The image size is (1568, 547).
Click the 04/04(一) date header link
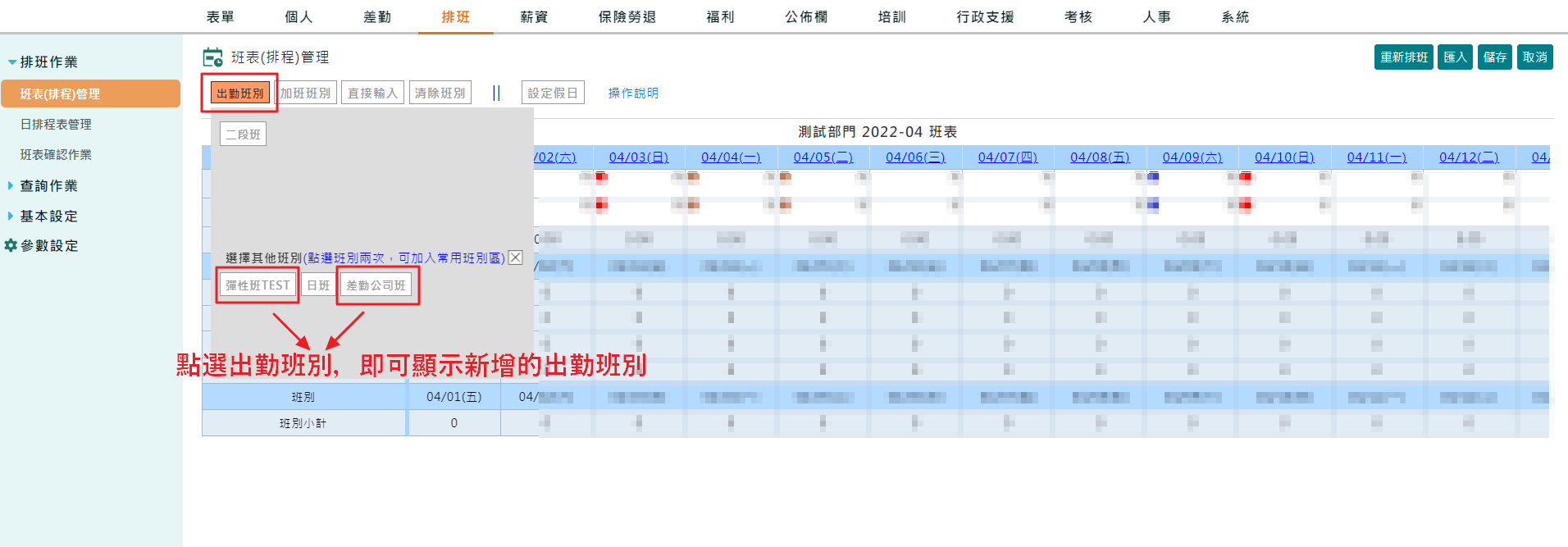[731, 157]
